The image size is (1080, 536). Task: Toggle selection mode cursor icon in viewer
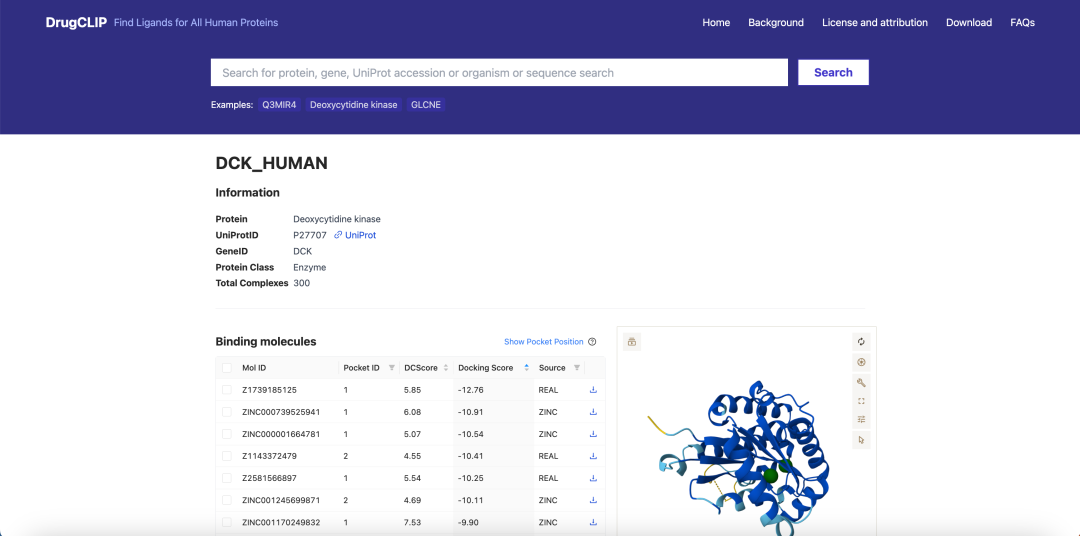pyautogui.click(x=861, y=440)
